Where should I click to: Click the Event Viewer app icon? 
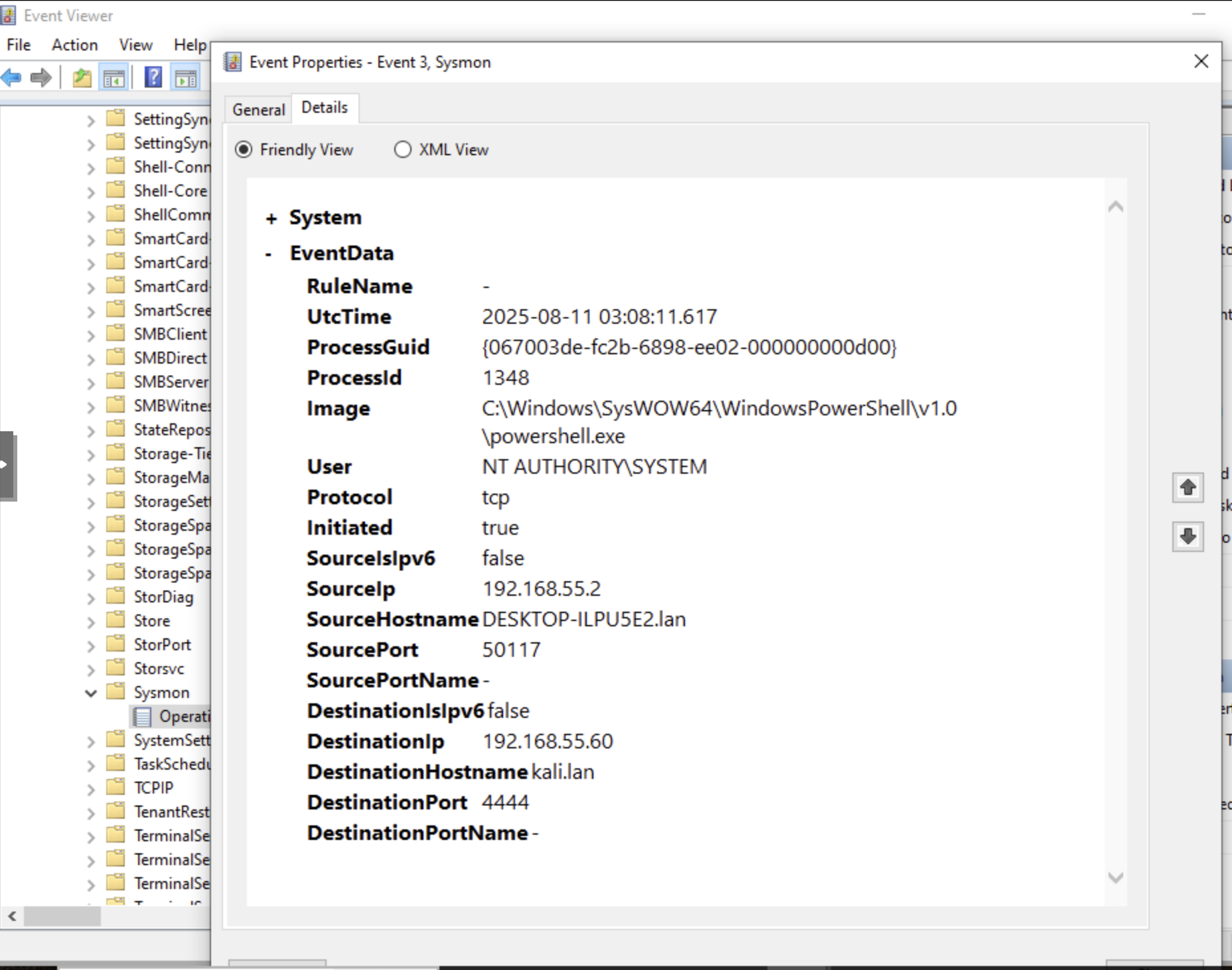tap(8, 15)
